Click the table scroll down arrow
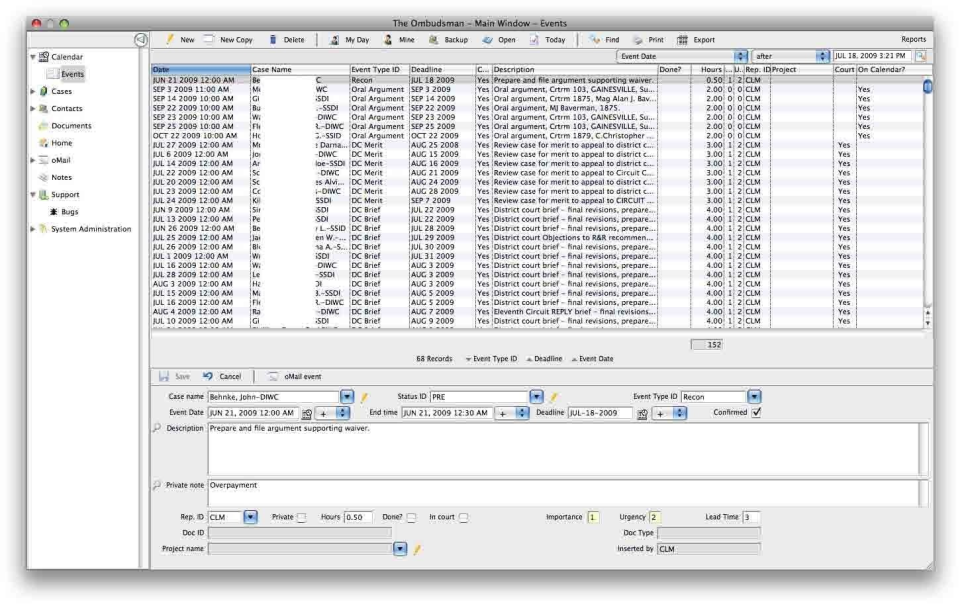960x606 pixels. click(x=928, y=323)
